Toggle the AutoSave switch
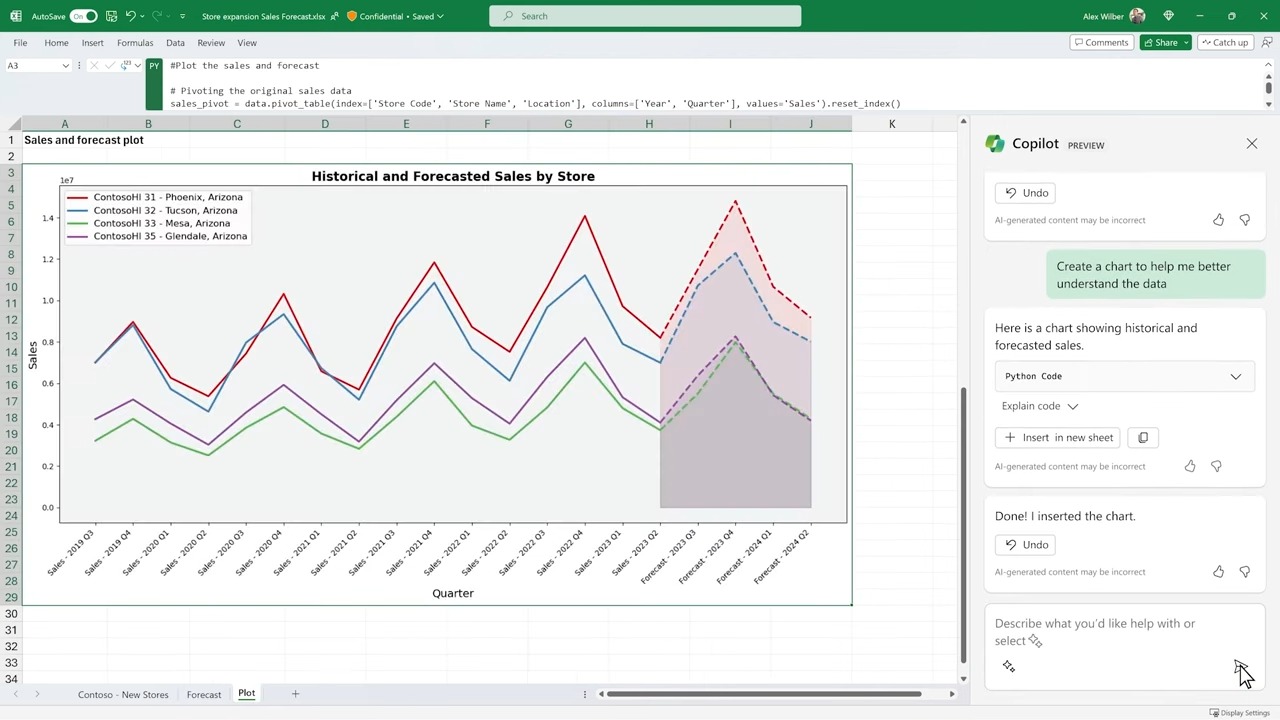Screen dimensions: 1280x720 (x=83, y=16)
